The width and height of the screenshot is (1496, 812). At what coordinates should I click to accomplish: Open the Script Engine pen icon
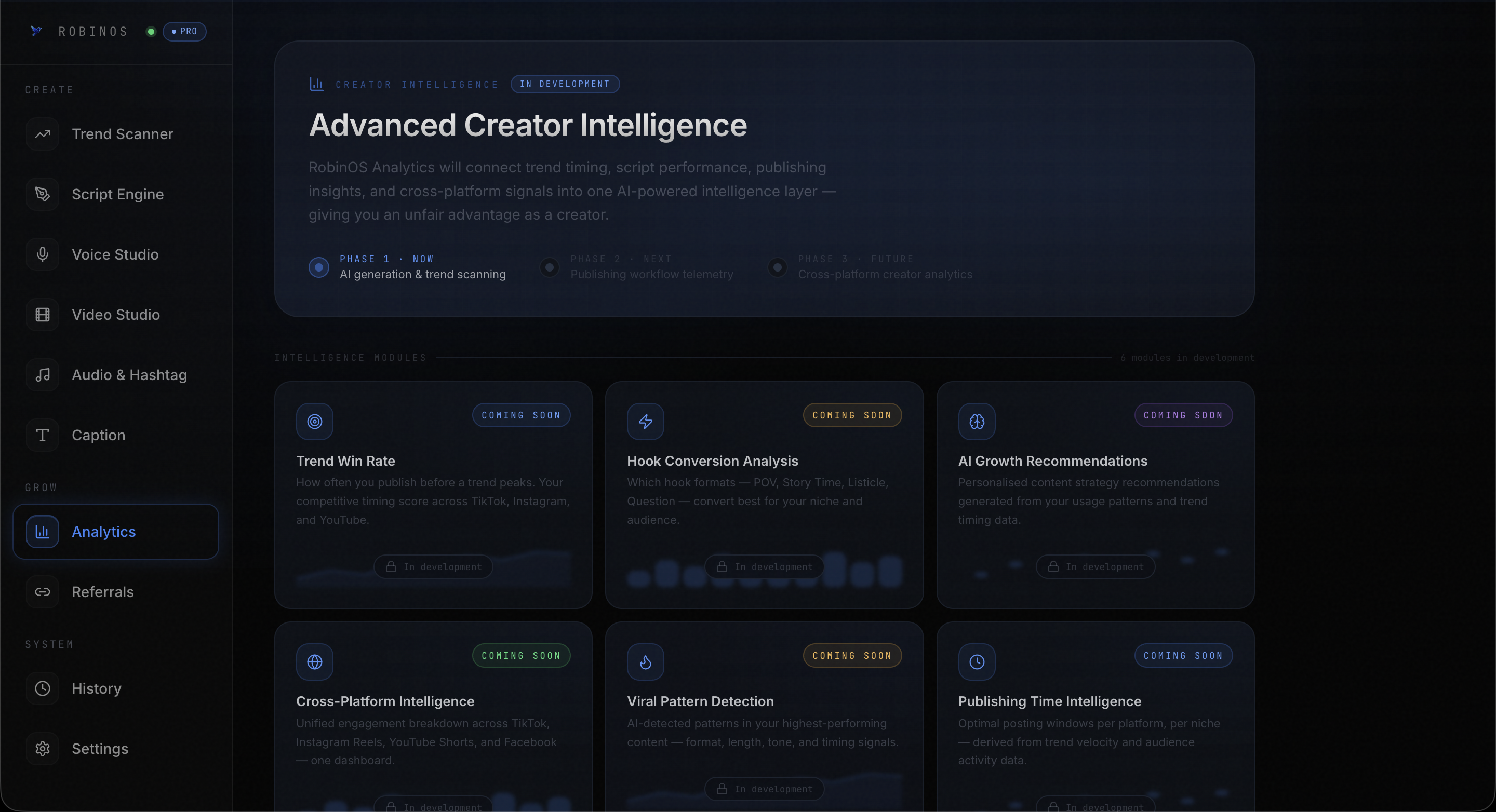coord(43,194)
